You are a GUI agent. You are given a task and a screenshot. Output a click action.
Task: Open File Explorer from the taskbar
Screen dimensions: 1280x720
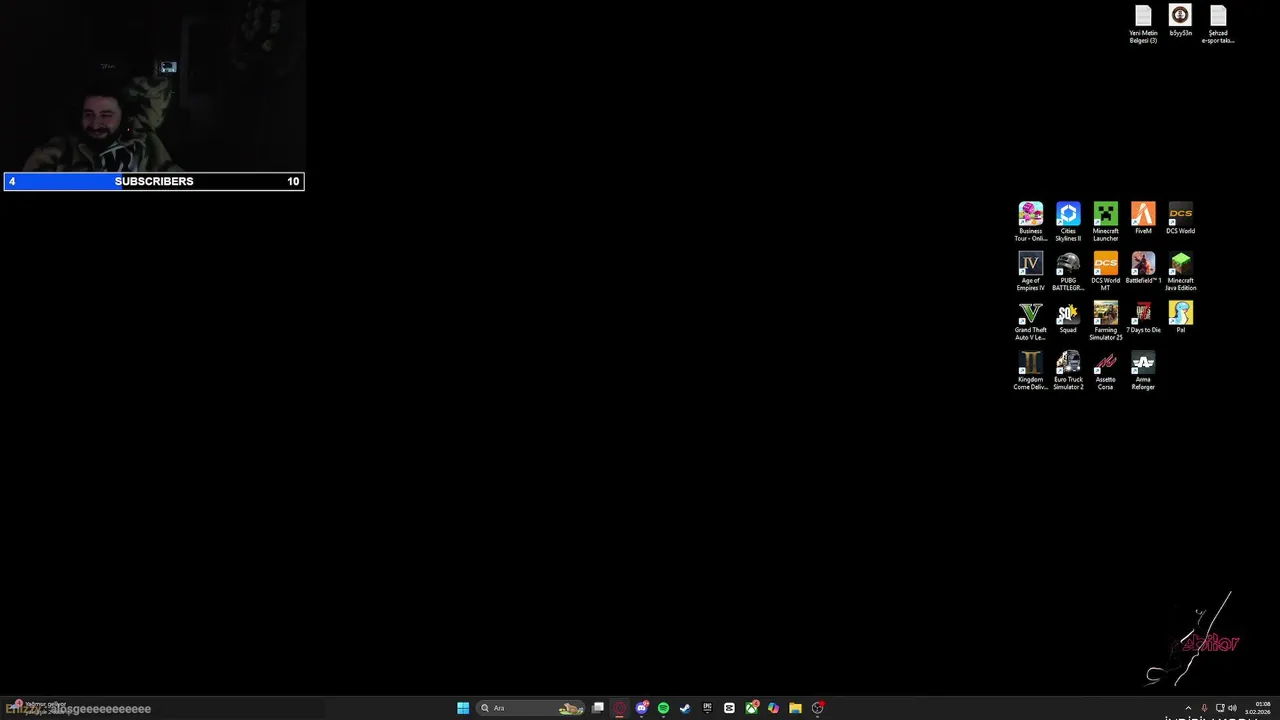point(795,708)
